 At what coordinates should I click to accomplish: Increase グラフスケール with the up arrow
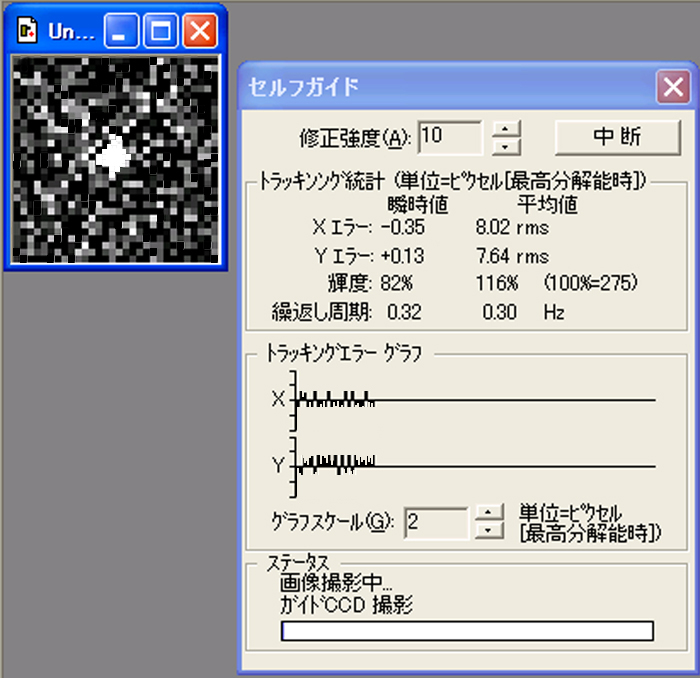(x=489, y=512)
